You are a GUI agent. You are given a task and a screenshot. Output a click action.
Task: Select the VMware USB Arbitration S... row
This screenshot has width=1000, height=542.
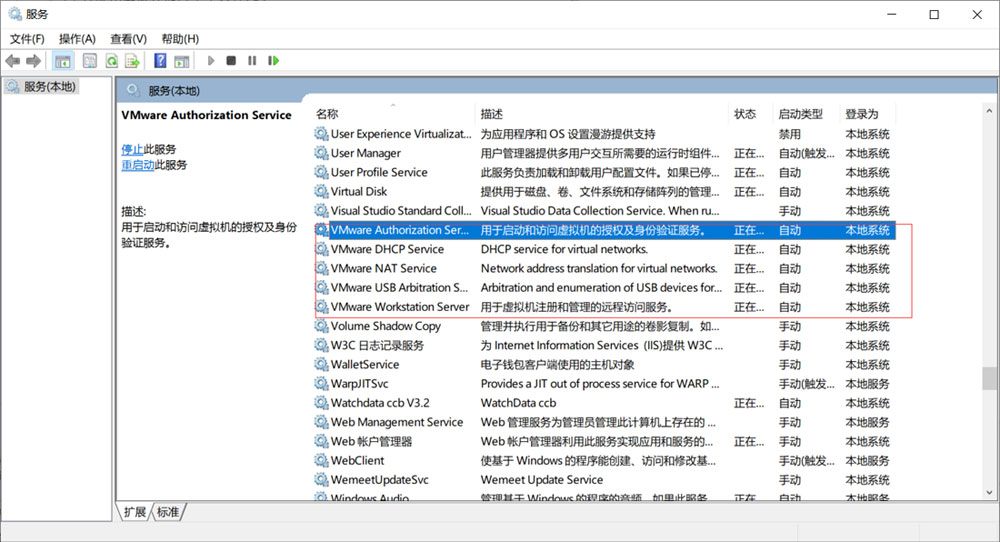605,288
